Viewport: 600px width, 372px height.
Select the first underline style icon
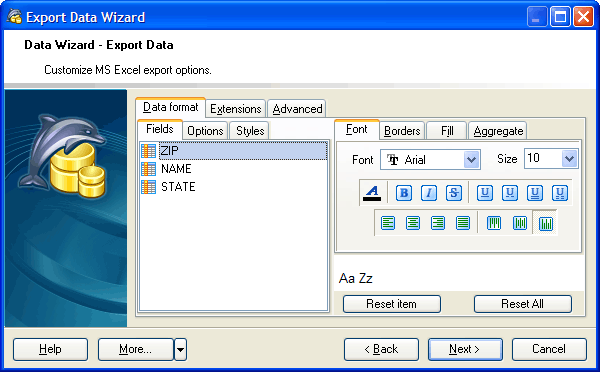click(x=485, y=193)
